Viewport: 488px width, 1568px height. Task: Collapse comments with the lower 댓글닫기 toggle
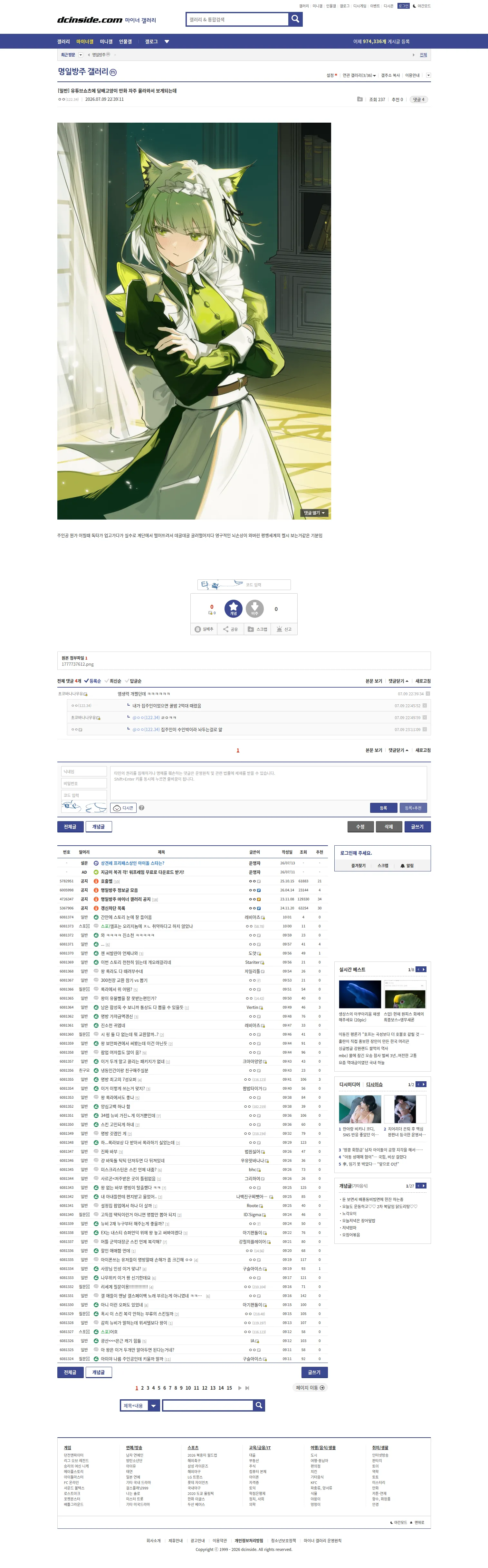398,750
